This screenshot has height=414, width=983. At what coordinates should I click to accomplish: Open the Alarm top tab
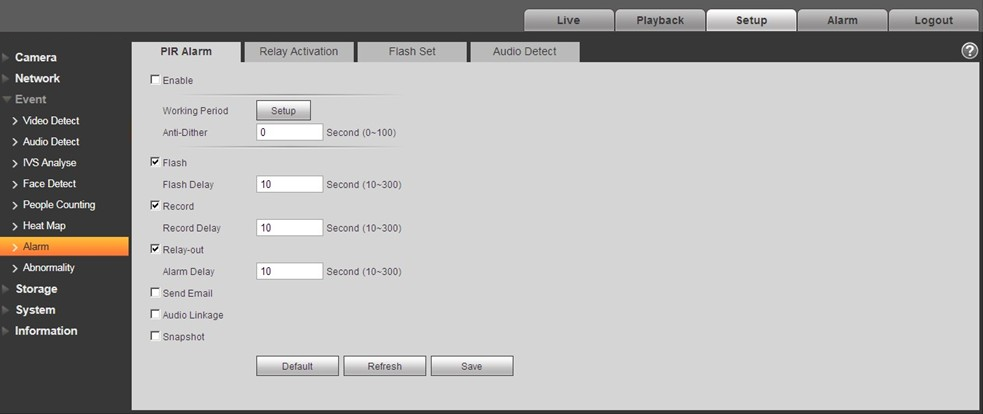coord(843,20)
